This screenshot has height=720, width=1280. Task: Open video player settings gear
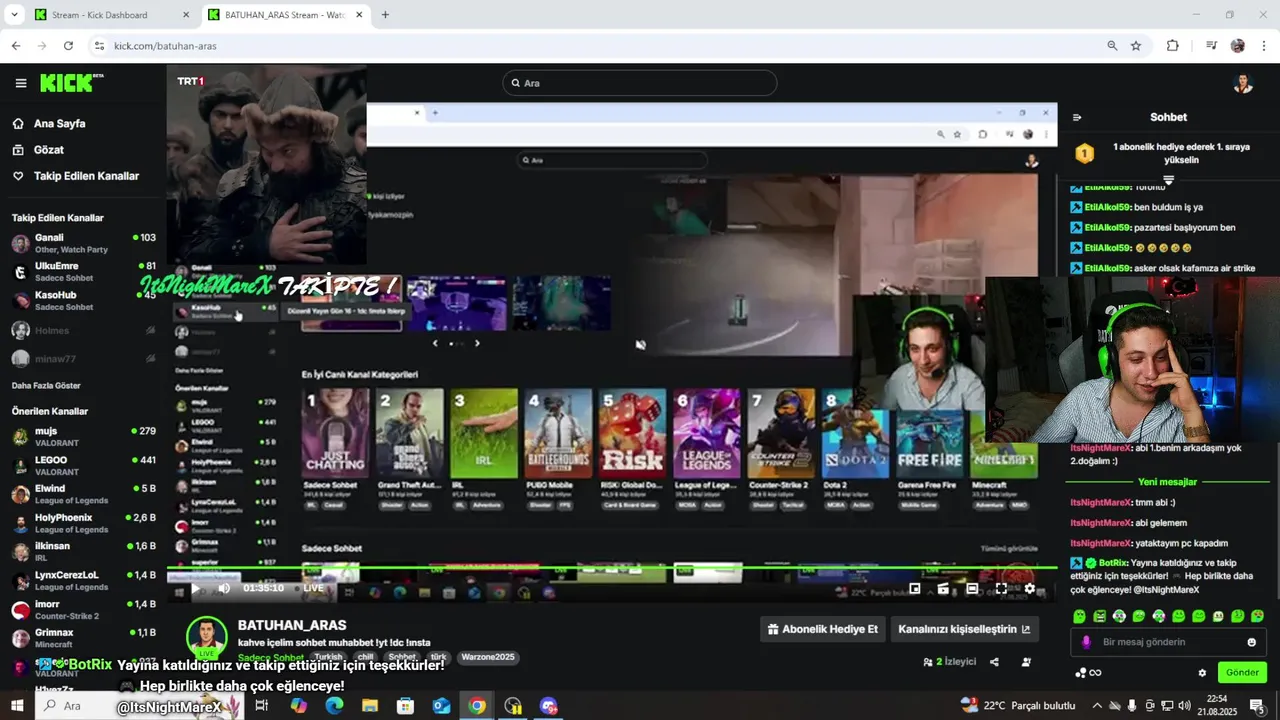1030,589
